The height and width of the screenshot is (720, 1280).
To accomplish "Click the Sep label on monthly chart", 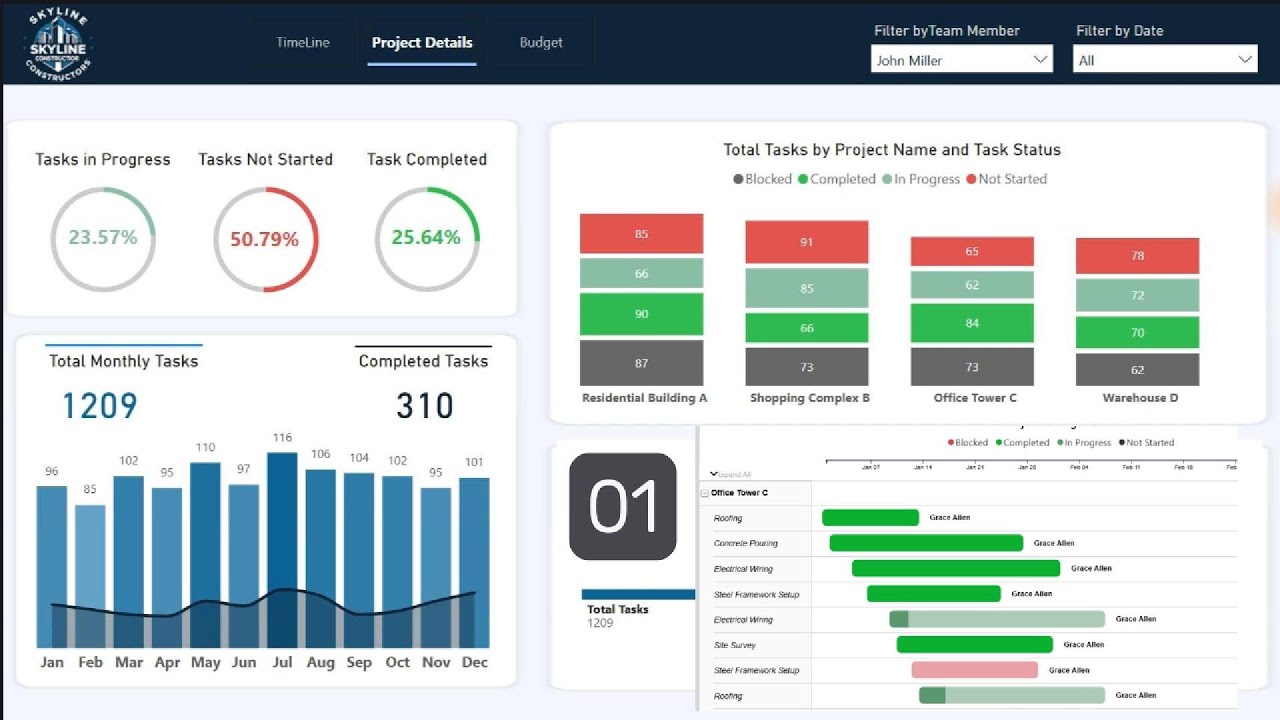I will click(x=359, y=662).
